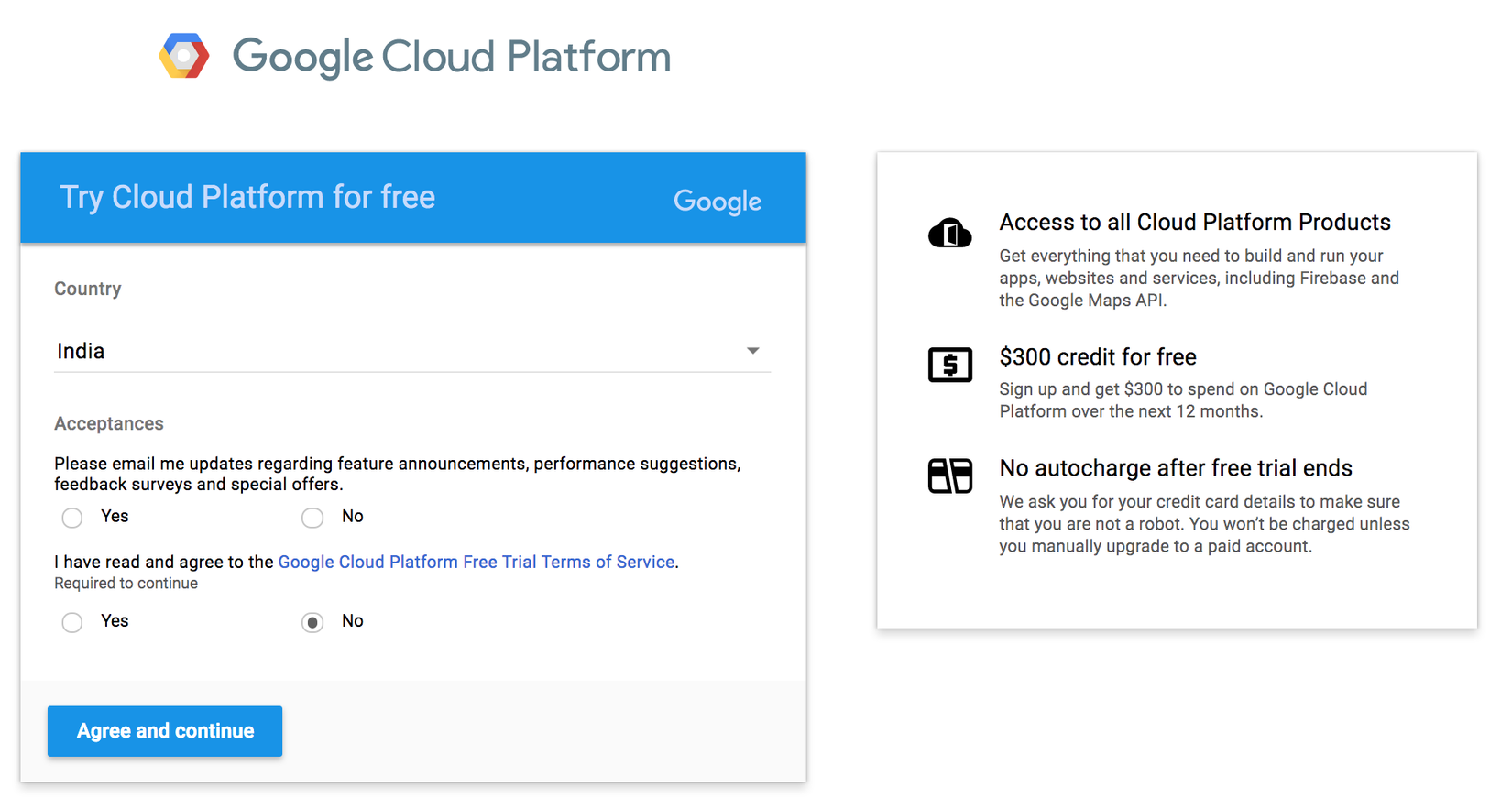Choose Yes to agree to Terms of Service
Screen dimensions: 1512x798
click(x=72, y=622)
